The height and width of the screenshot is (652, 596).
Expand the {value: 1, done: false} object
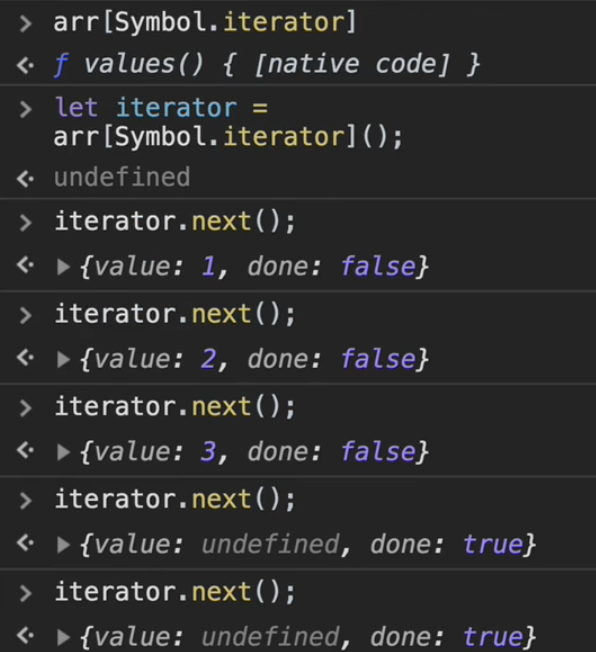tap(63, 267)
